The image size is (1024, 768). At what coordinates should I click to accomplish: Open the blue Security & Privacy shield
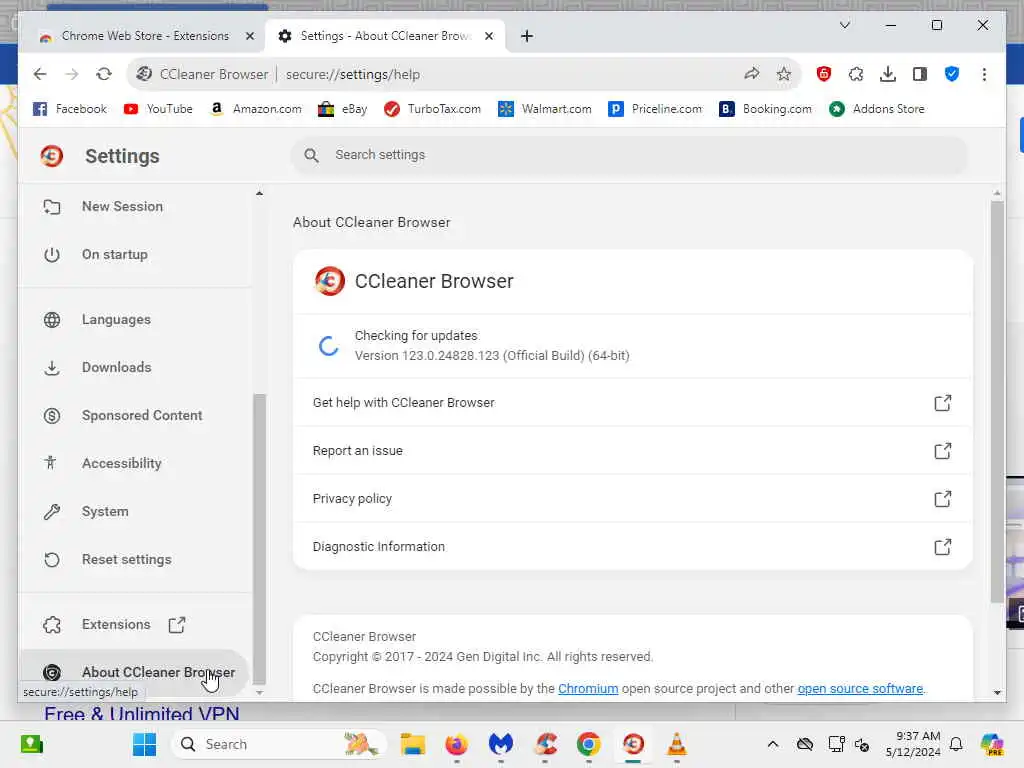(x=952, y=74)
